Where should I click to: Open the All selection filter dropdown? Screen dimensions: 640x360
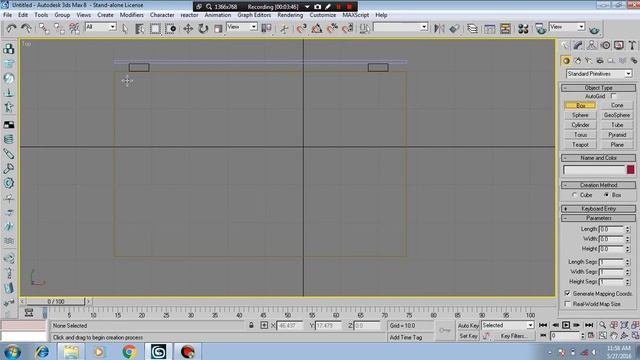(x=100, y=27)
